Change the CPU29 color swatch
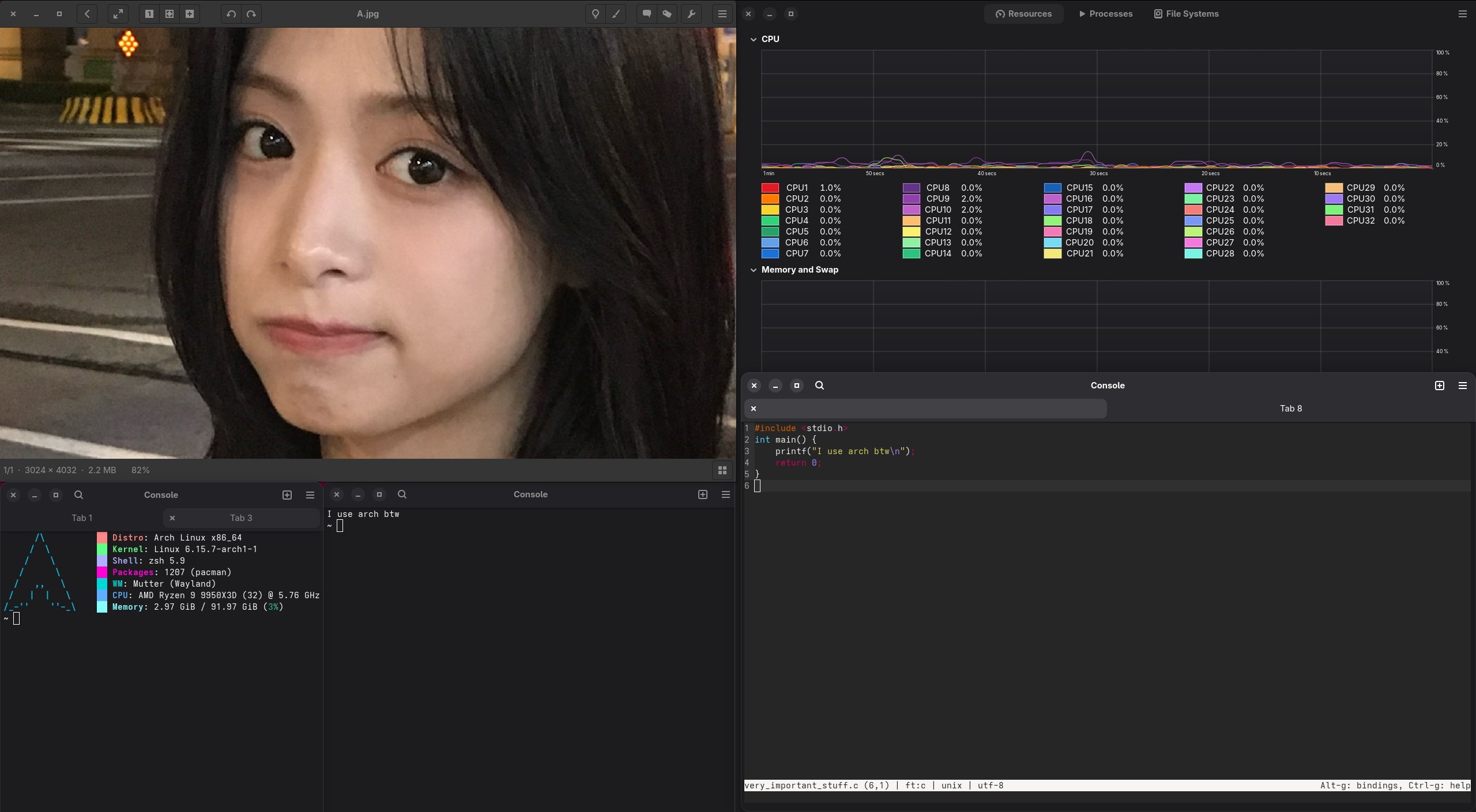The width and height of the screenshot is (1476, 812). [1334, 188]
